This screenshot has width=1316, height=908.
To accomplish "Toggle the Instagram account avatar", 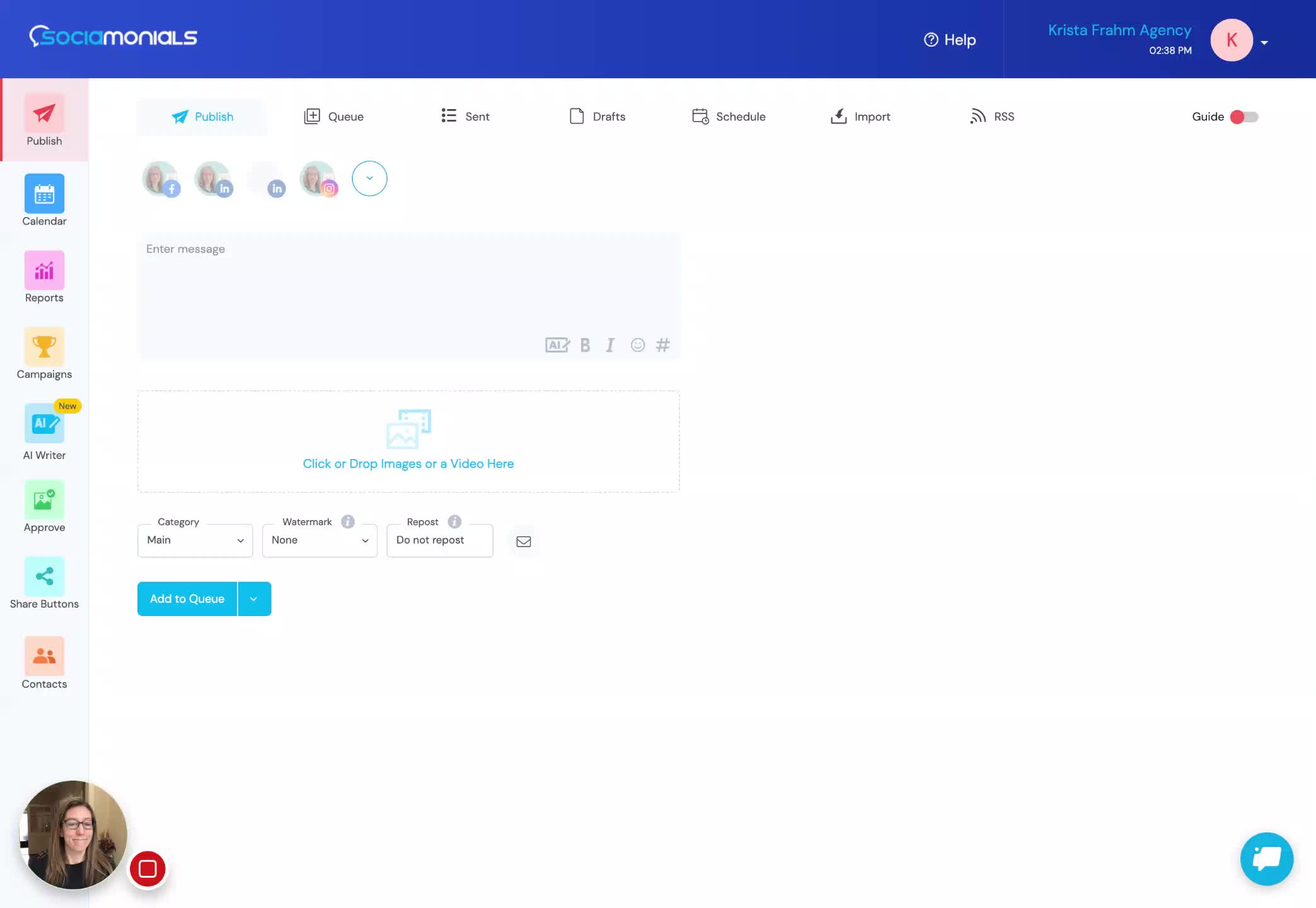I will 318,179.
